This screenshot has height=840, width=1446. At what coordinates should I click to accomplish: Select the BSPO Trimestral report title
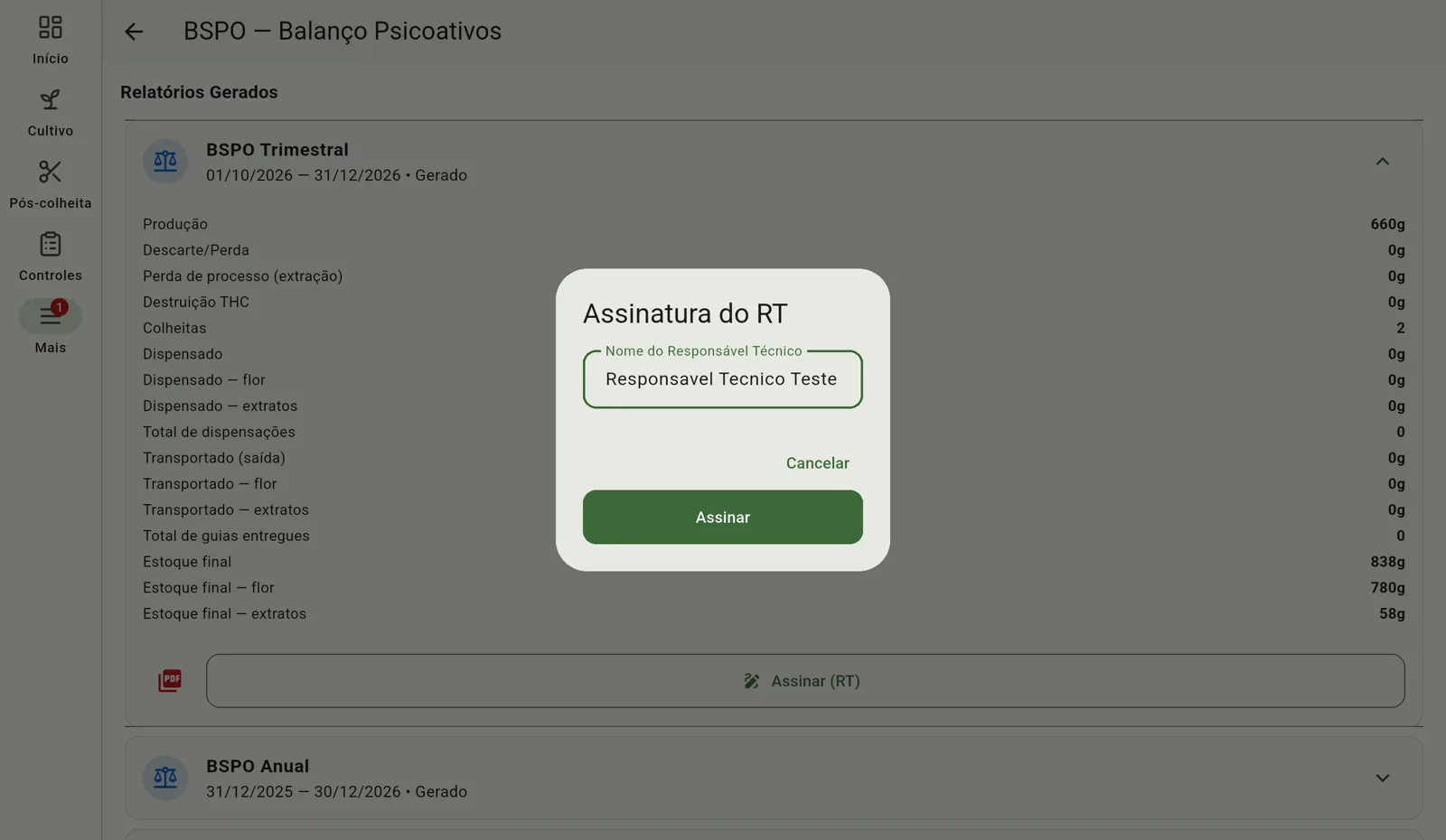click(277, 150)
